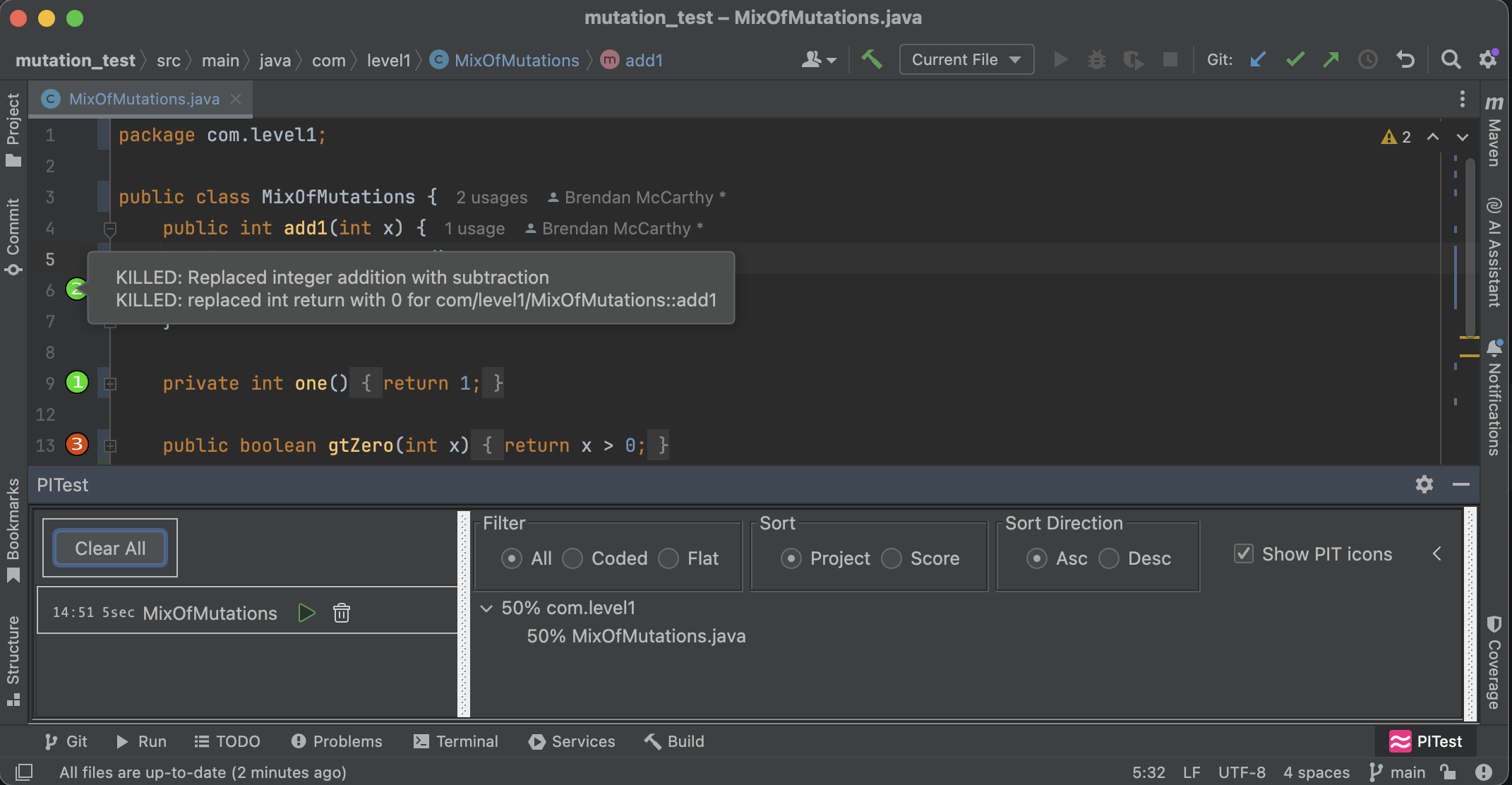The image size is (1512, 785).
Task: Click the PITest tab in bottom bar
Action: coord(1426,741)
